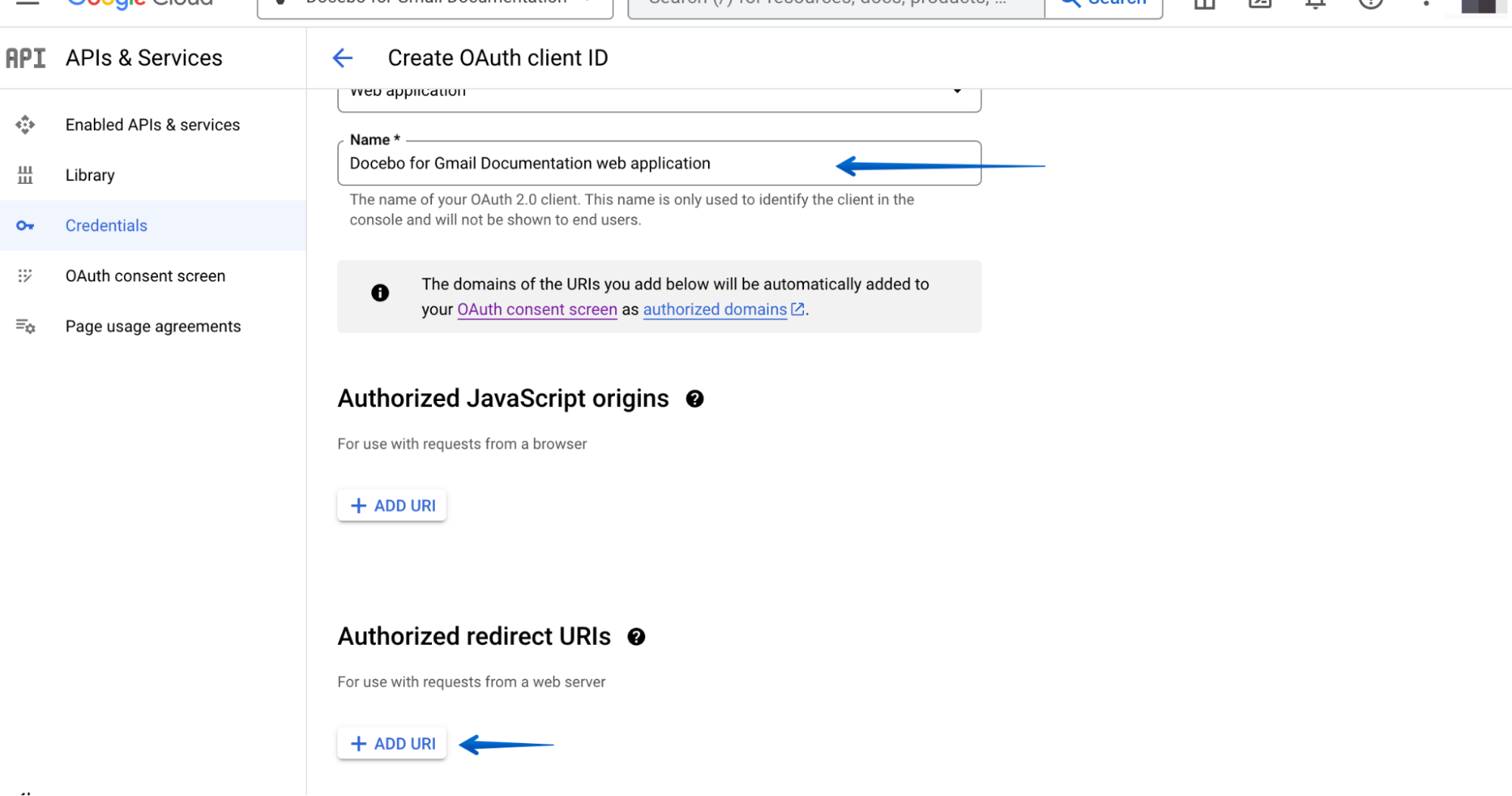Viewport: 1512px width, 796px height.
Task: Click the APIs & Services heading
Action: click(144, 58)
